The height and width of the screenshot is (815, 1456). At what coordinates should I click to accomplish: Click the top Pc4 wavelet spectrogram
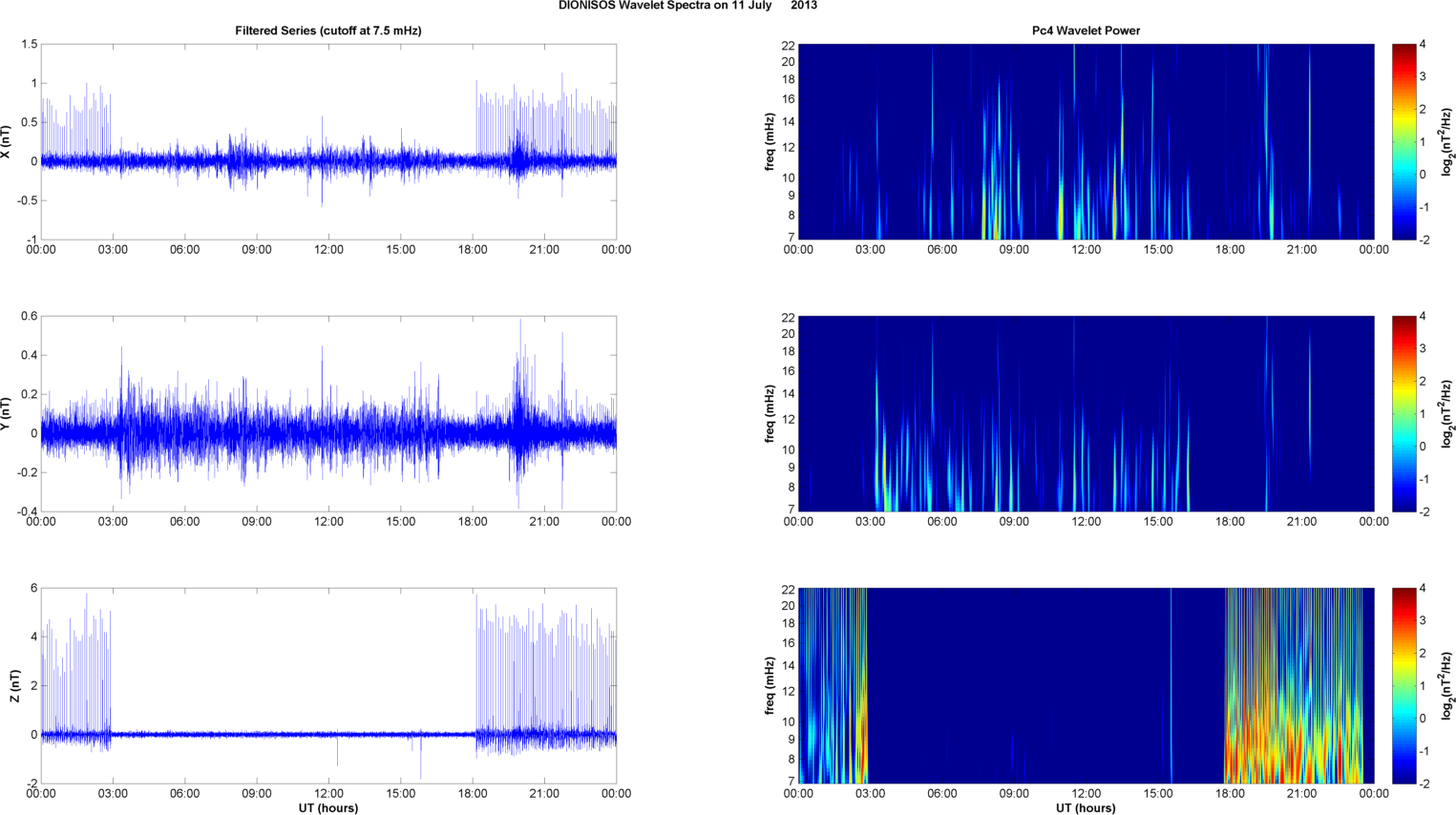(1086, 142)
